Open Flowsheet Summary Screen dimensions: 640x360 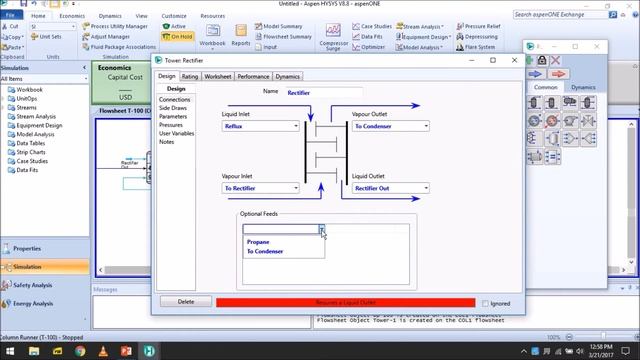click(x=283, y=37)
